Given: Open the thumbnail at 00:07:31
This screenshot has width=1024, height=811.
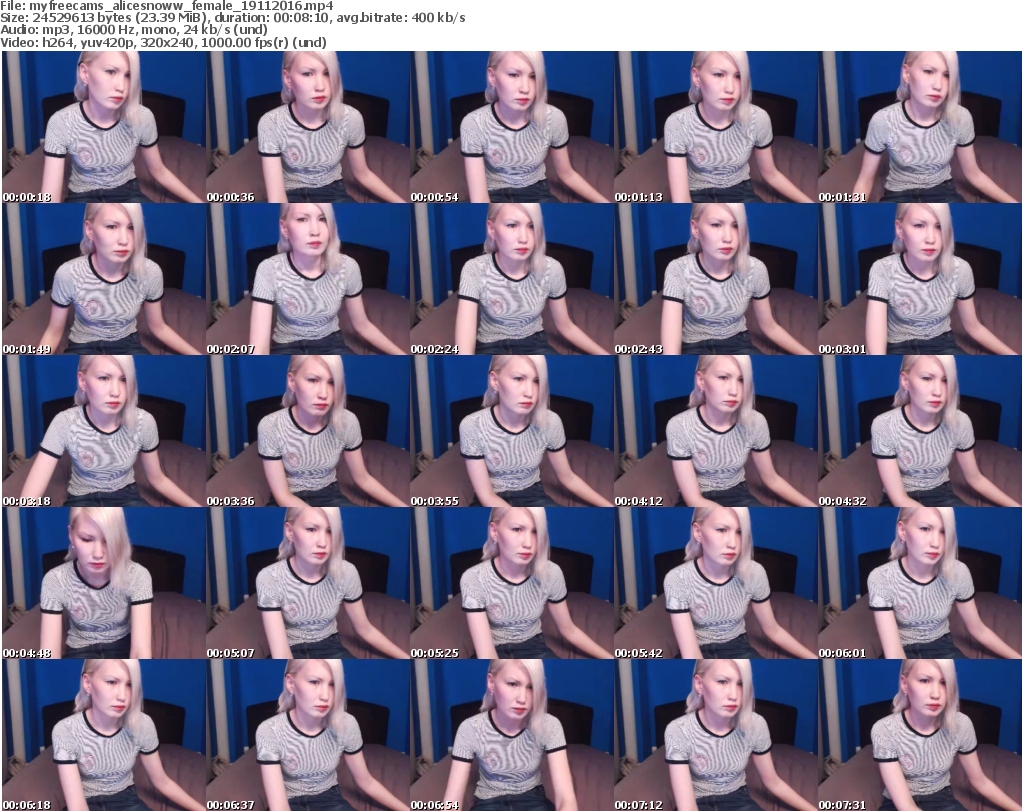Looking at the screenshot, I should (920, 735).
